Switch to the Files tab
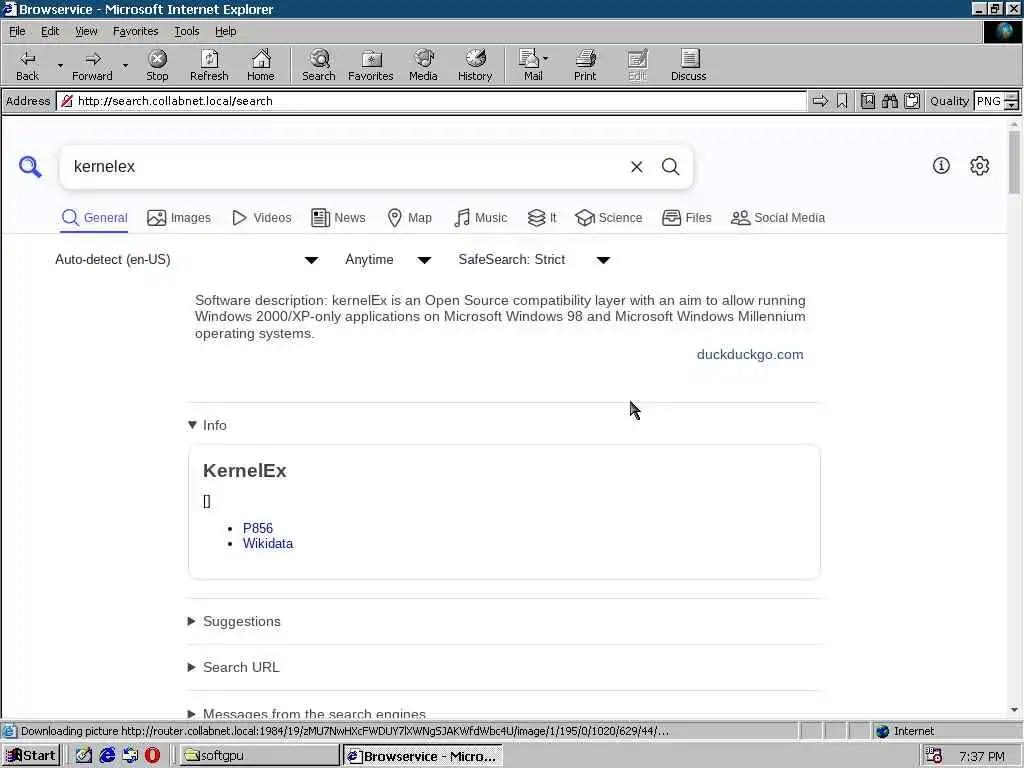 686,217
